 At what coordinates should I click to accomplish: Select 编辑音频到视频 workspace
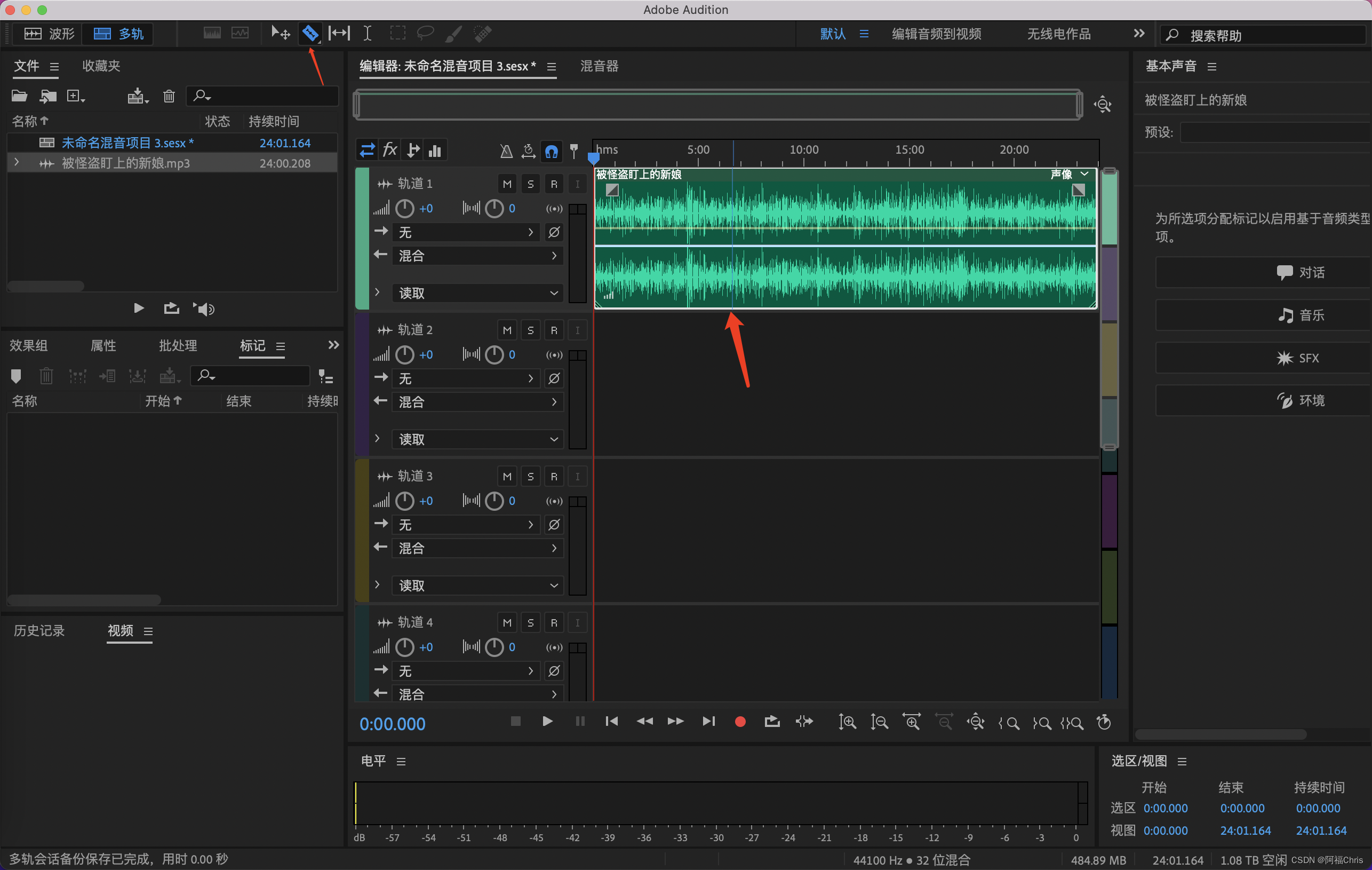(x=936, y=34)
